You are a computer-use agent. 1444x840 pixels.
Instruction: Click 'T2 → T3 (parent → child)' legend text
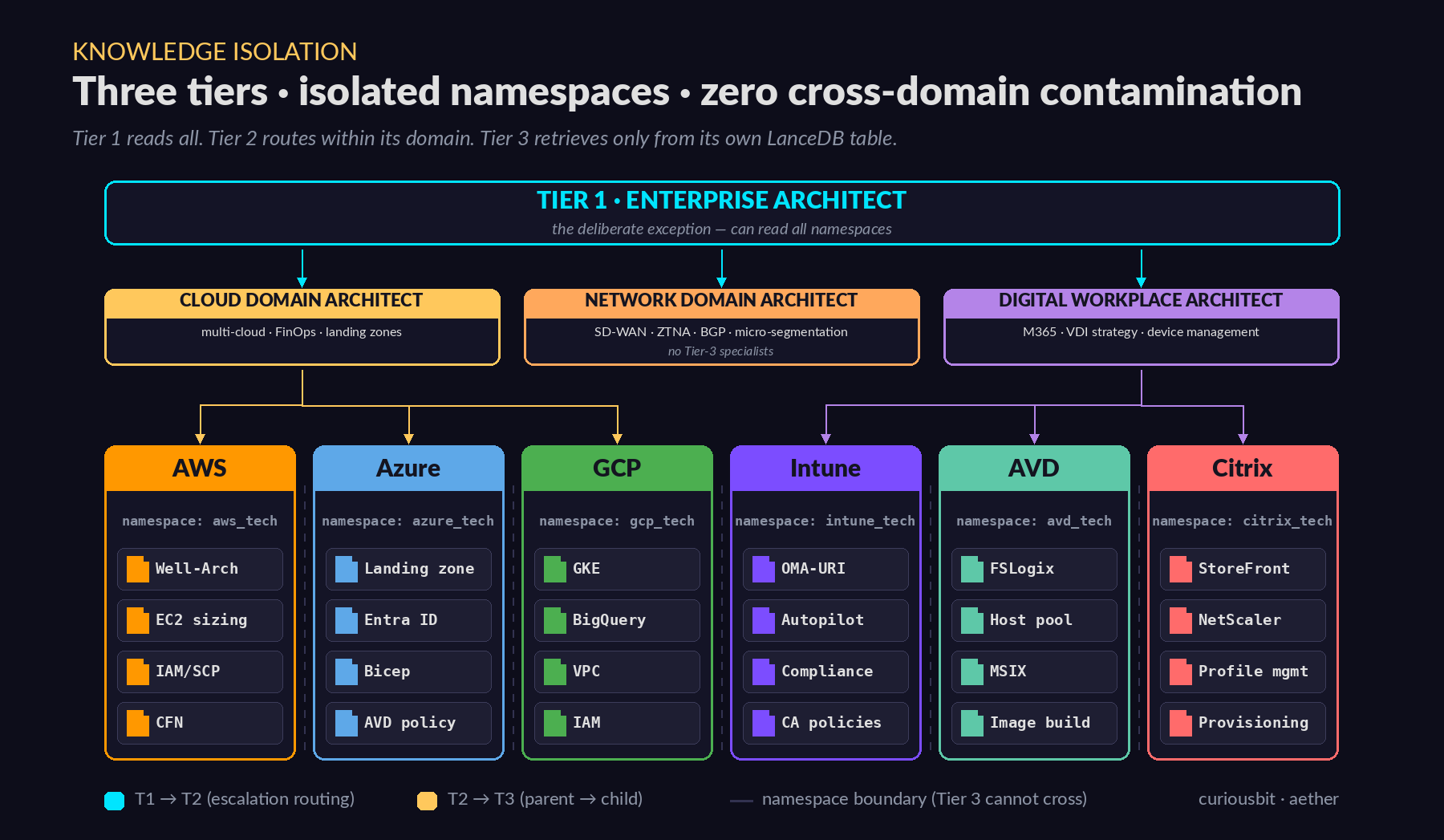546,799
